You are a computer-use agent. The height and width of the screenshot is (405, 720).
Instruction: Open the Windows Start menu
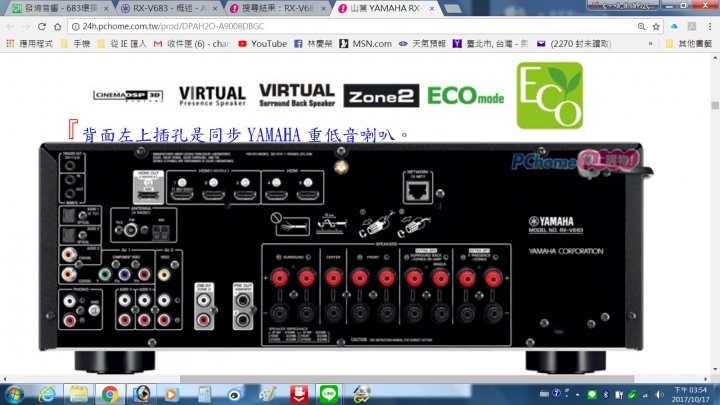tap(14, 394)
